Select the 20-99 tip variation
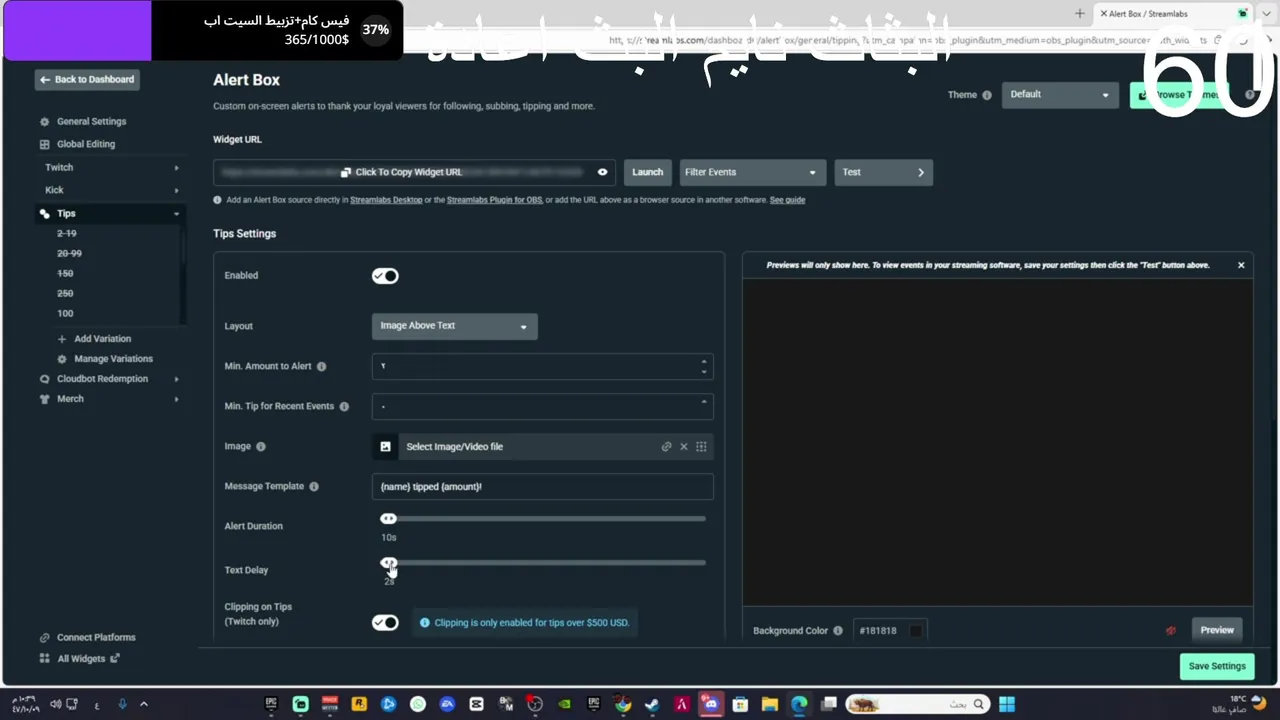This screenshot has height=720, width=1280. 69,254
